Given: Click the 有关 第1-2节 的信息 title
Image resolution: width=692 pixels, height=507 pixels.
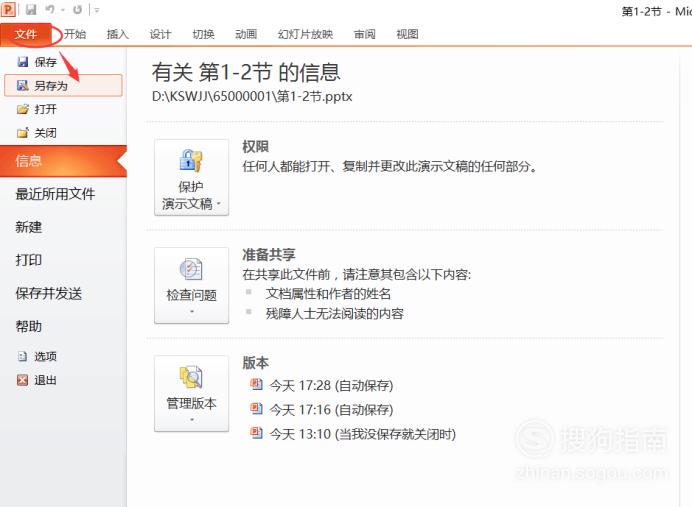Looking at the screenshot, I should [246, 72].
